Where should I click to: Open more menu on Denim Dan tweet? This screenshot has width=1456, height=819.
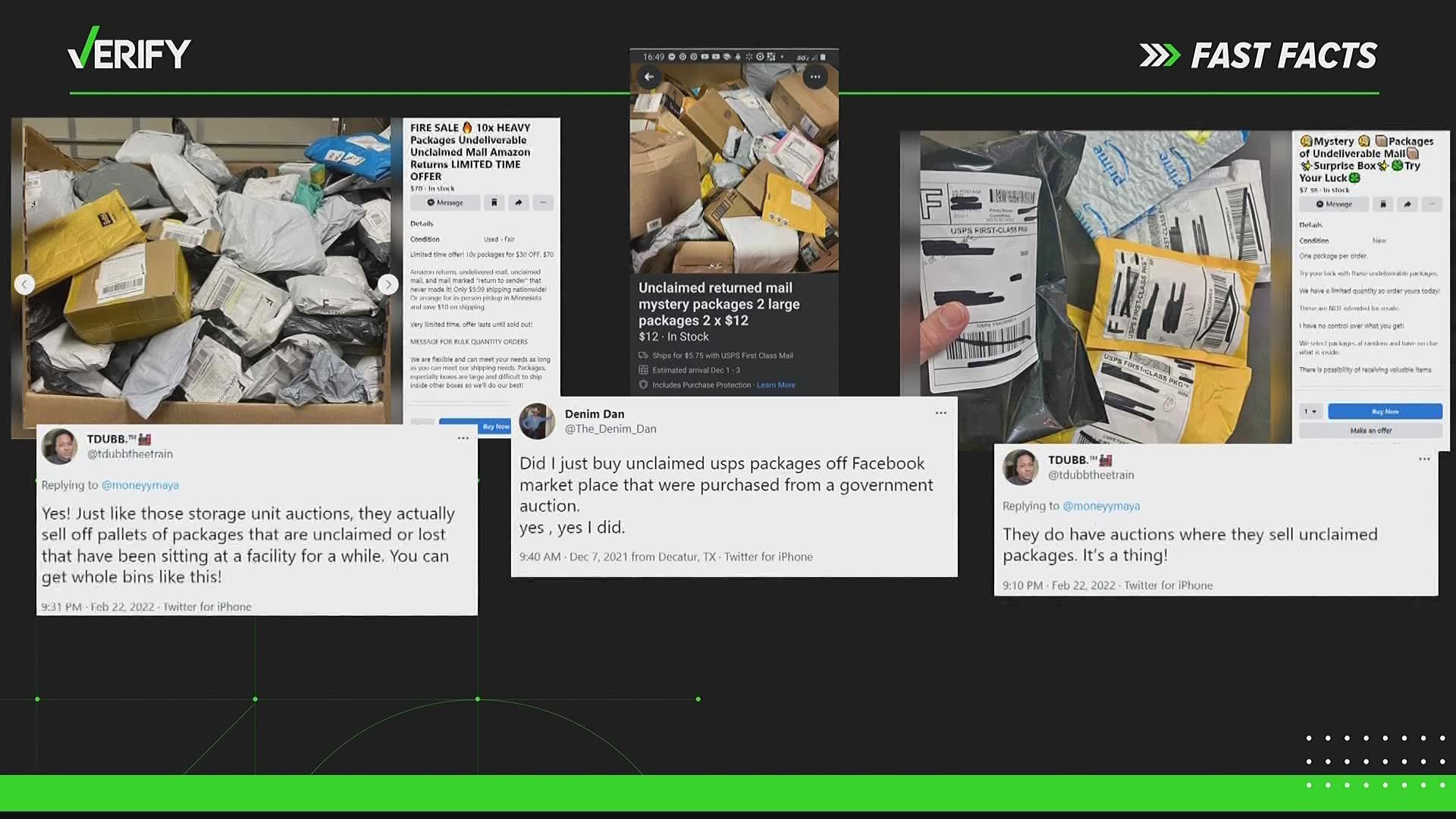[941, 413]
